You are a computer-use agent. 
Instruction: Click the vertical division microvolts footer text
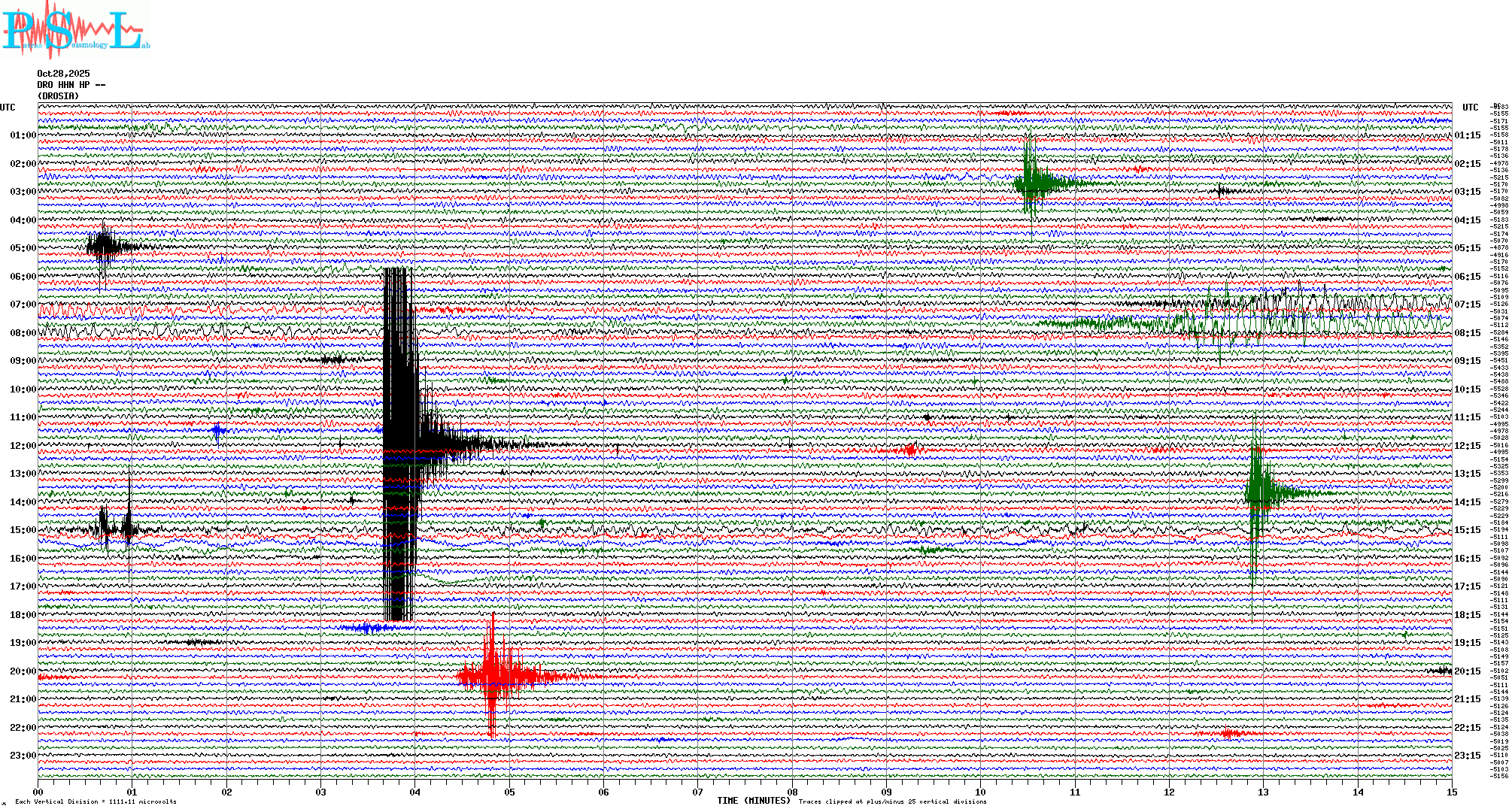[x=96, y=801]
